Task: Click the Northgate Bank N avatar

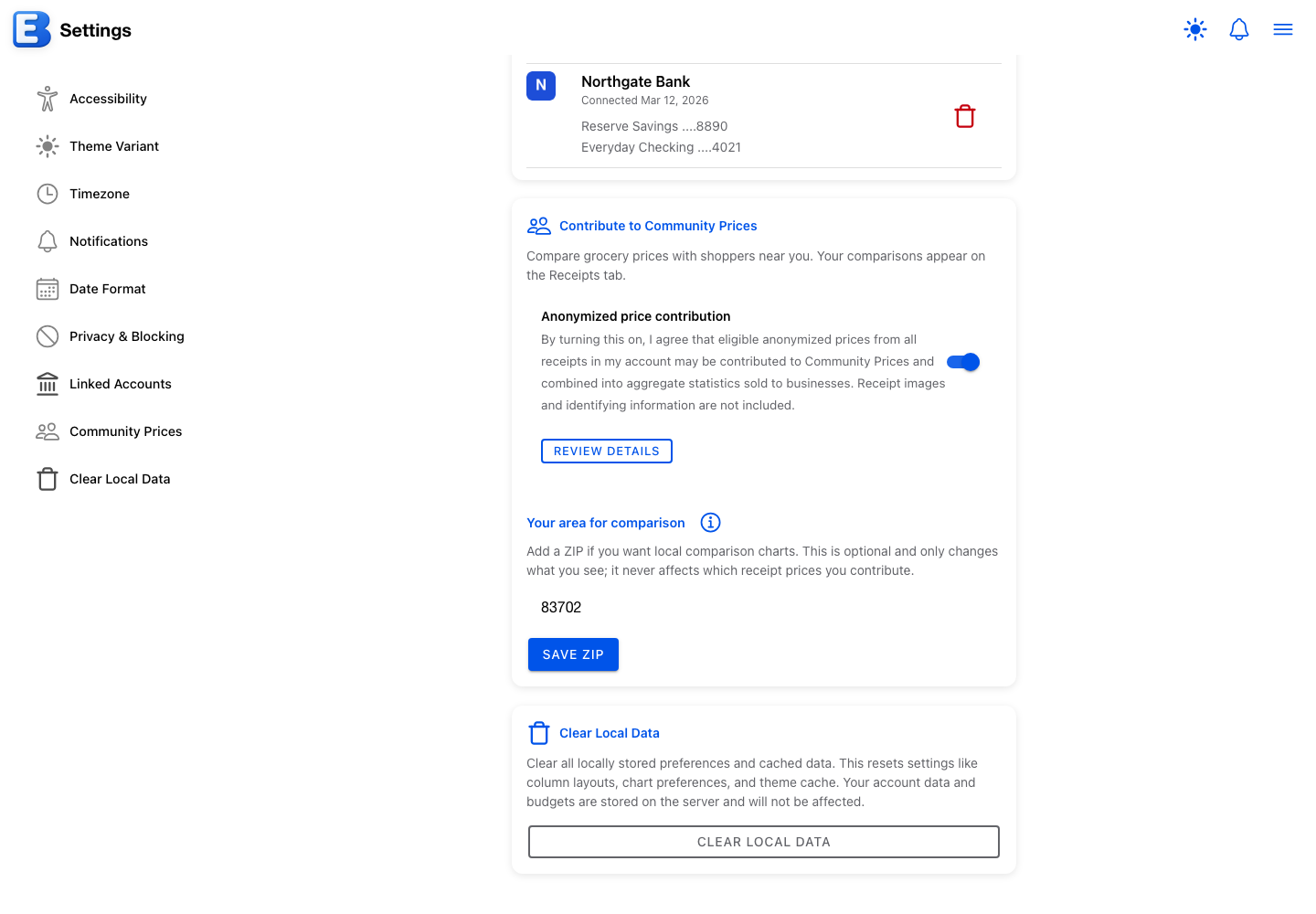Action: pyautogui.click(x=541, y=85)
